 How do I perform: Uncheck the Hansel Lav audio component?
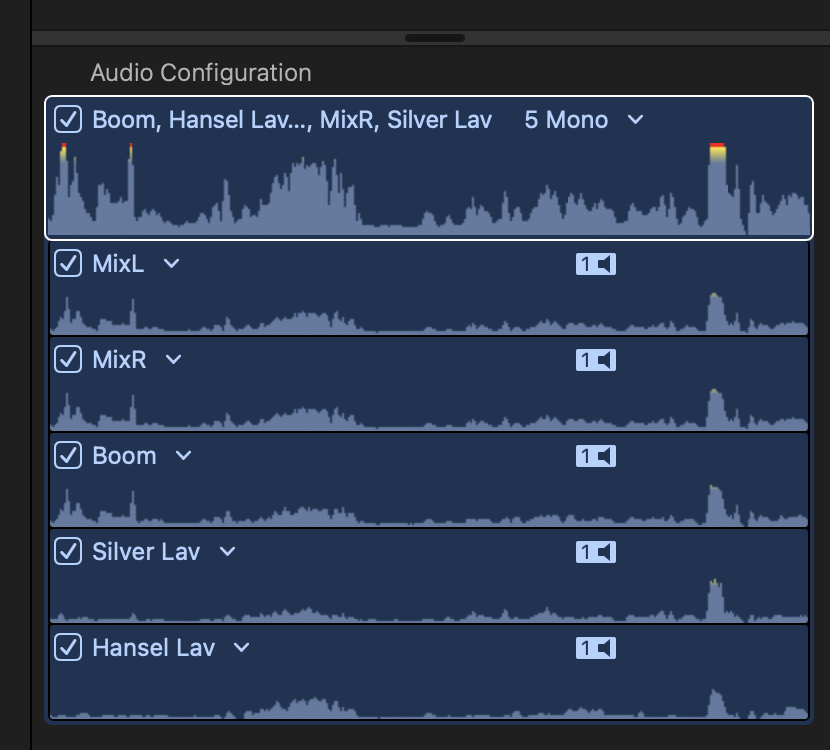68,648
